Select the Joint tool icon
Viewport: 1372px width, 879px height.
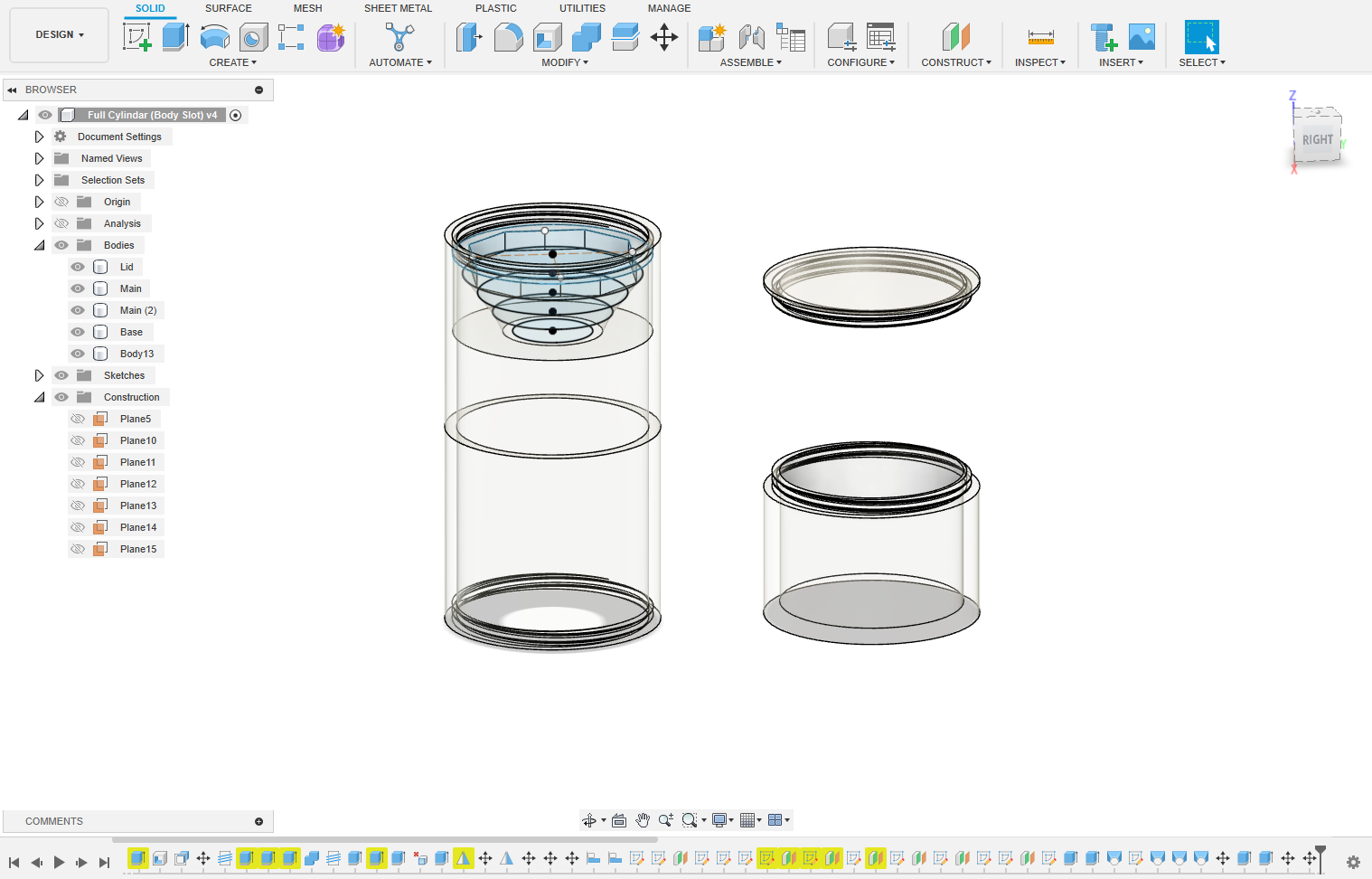tap(751, 37)
